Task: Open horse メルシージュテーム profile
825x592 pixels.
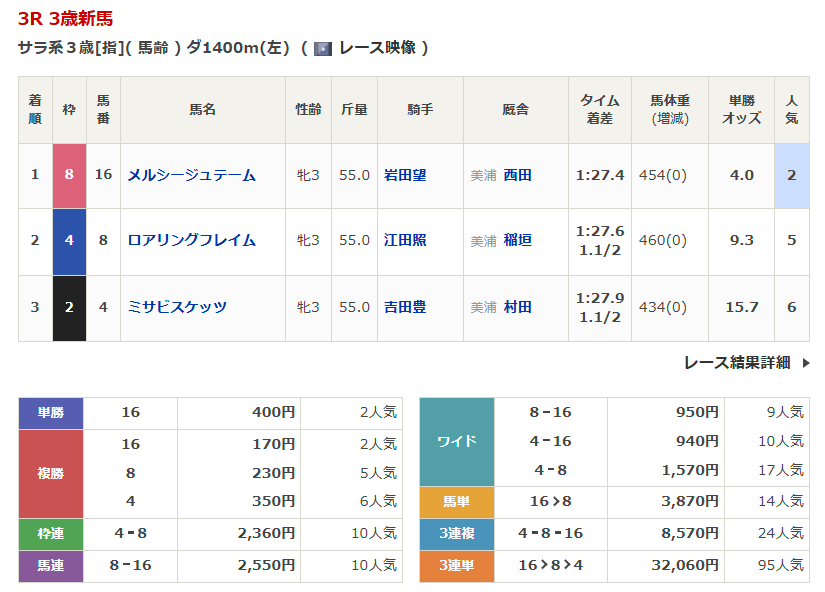Action: click(191, 175)
